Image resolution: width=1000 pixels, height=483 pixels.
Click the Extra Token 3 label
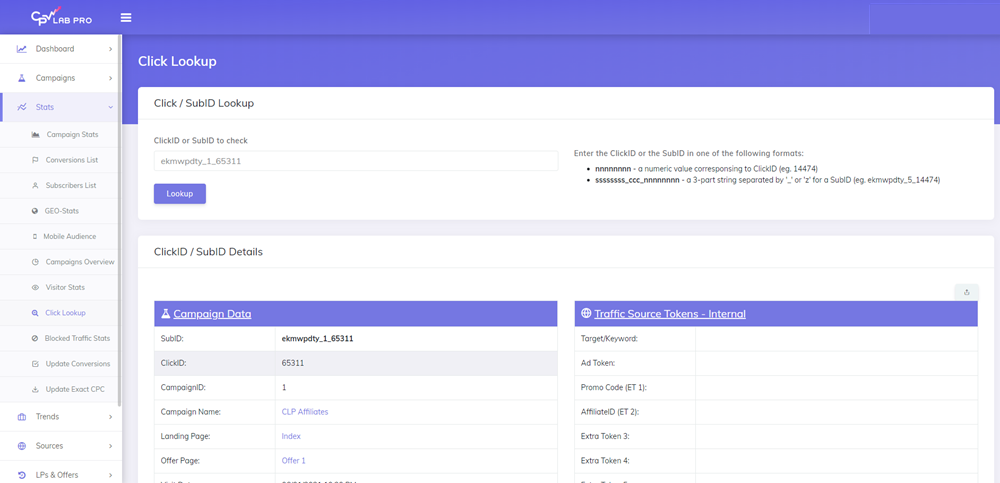605,436
